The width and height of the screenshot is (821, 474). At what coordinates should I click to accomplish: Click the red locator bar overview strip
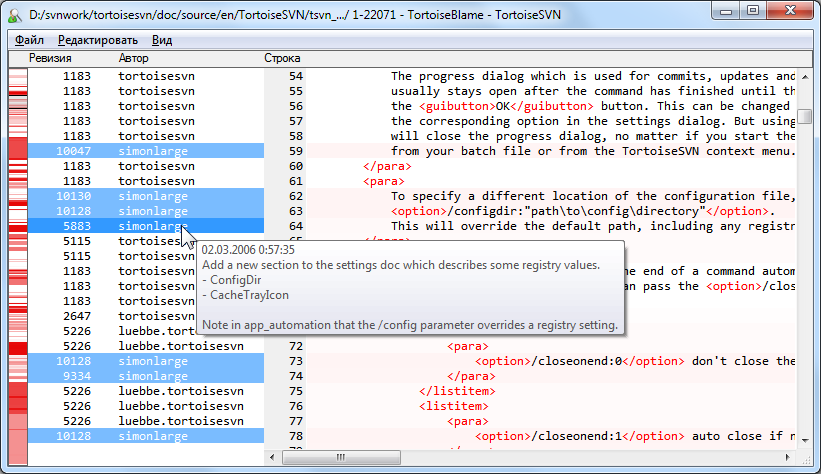(x=18, y=266)
